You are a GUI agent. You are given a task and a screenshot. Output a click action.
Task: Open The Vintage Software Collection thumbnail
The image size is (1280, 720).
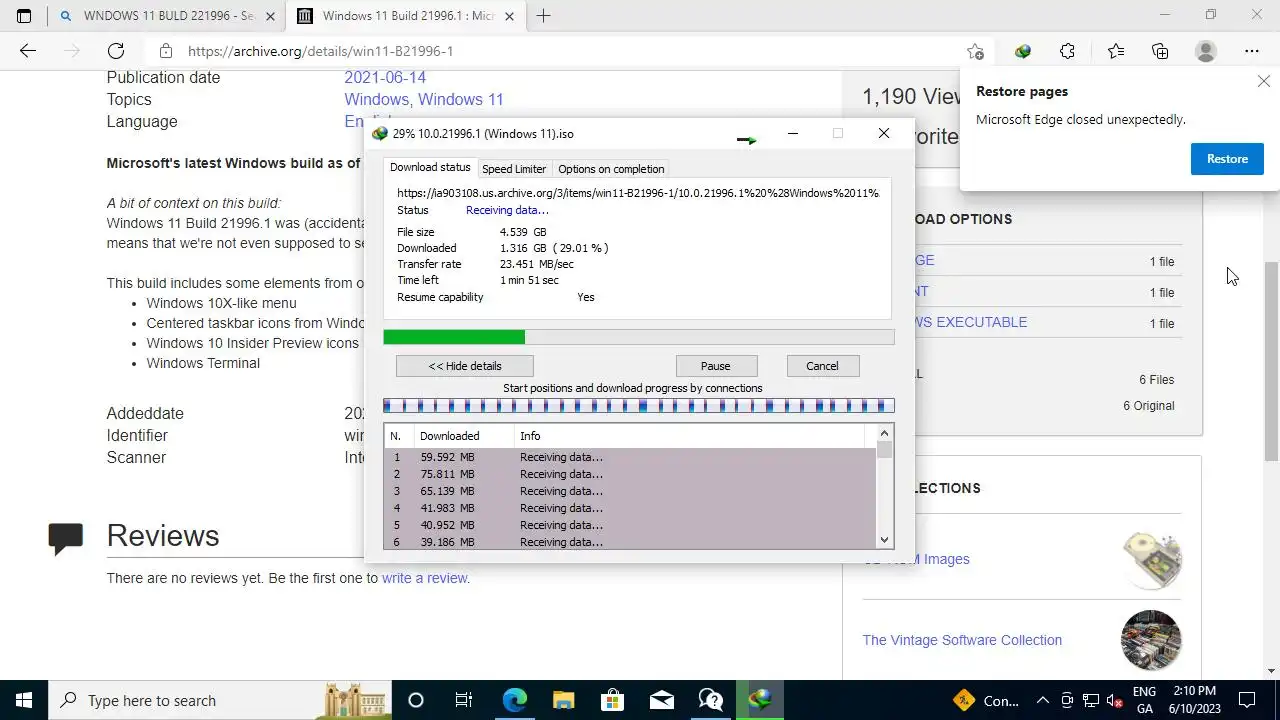(1151, 640)
